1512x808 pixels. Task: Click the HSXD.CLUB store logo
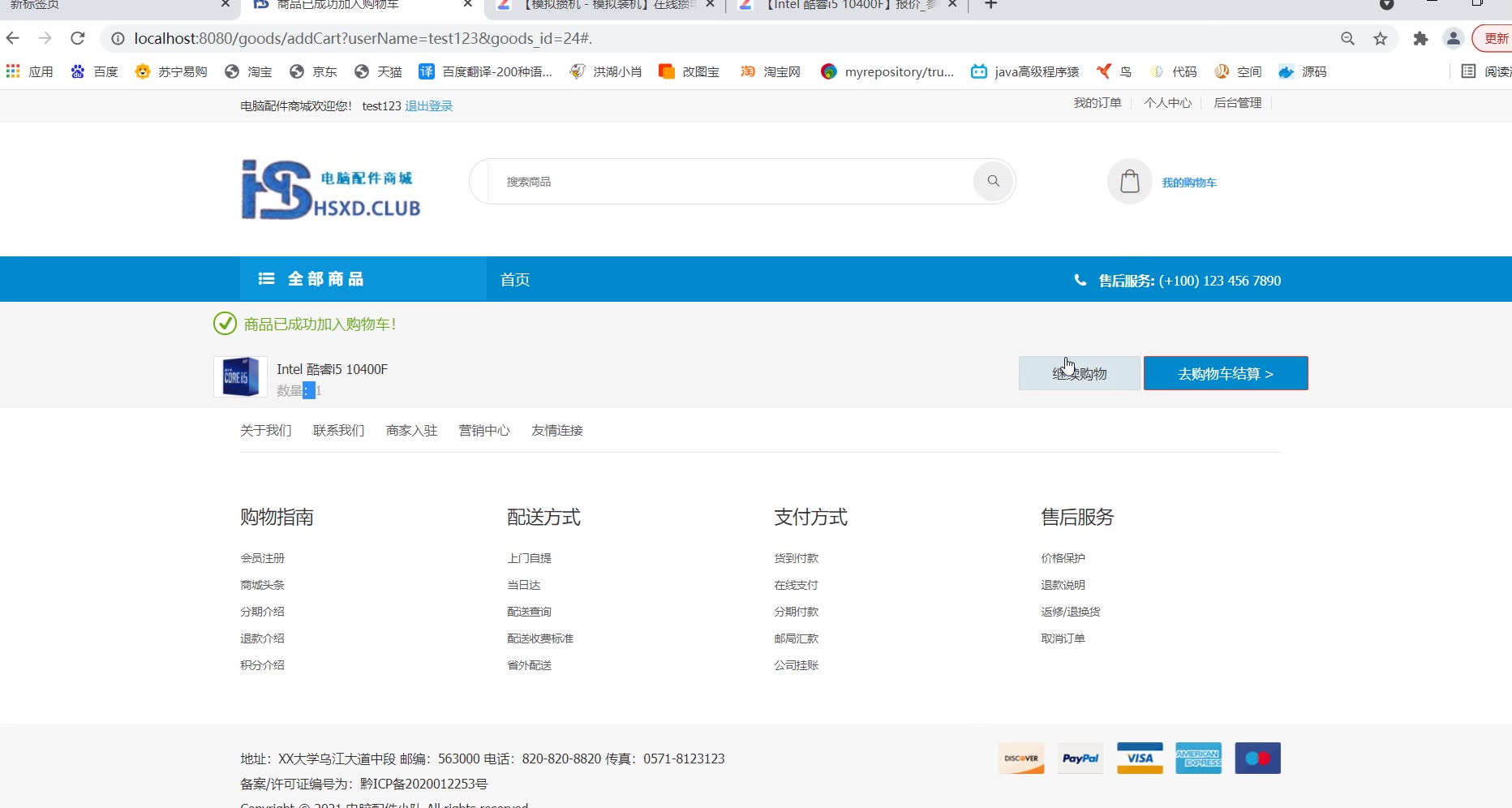point(331,189)
